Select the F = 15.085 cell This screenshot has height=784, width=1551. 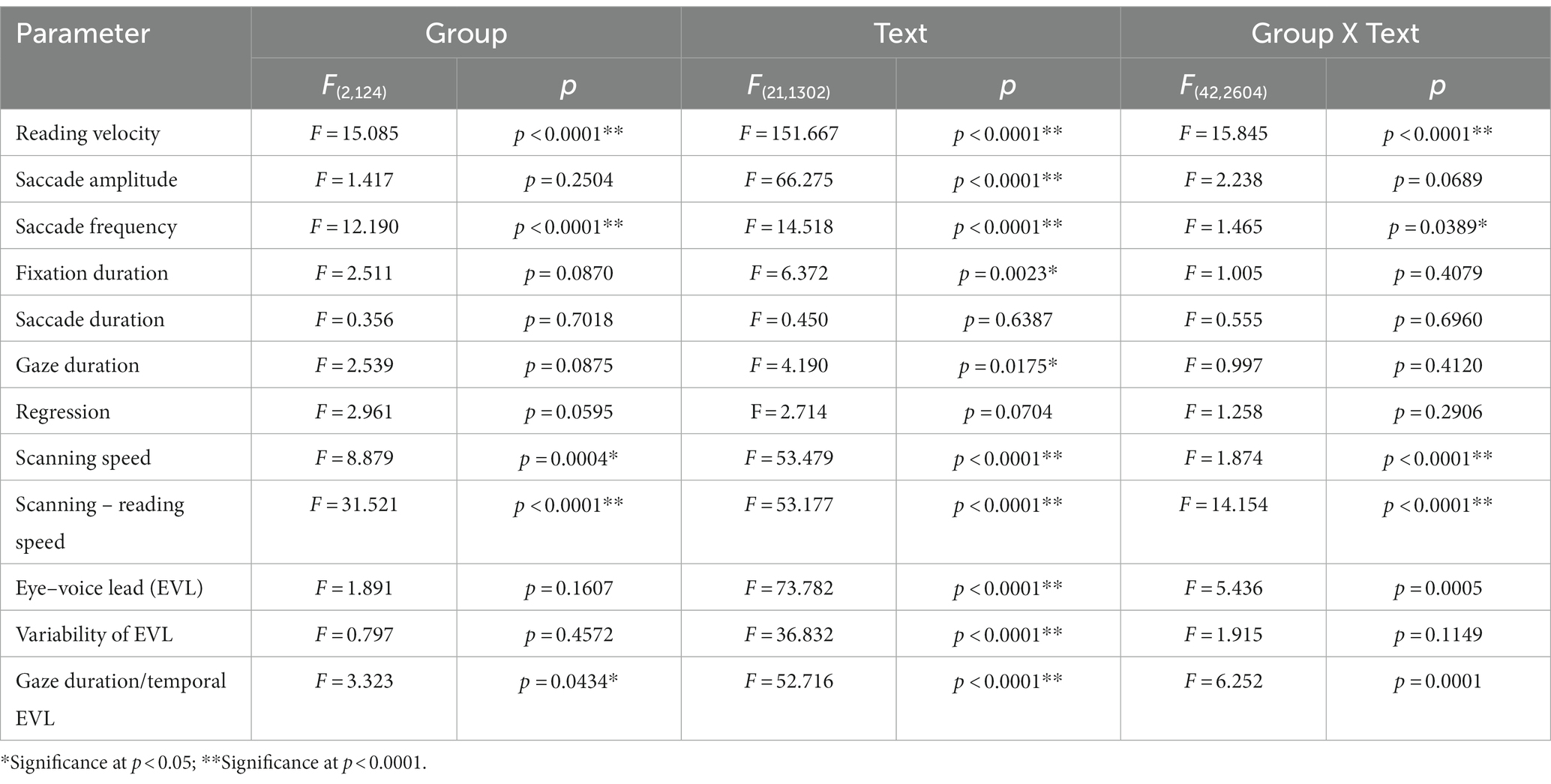[x=354, y=133]
